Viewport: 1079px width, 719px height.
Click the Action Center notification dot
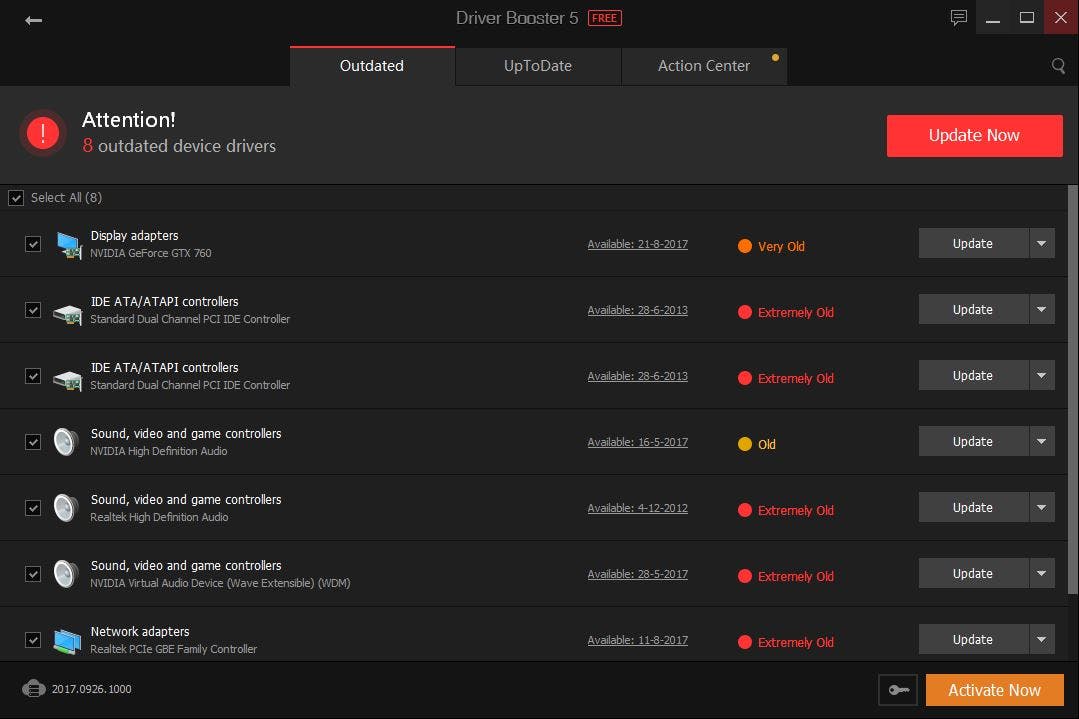pos(776,58)
